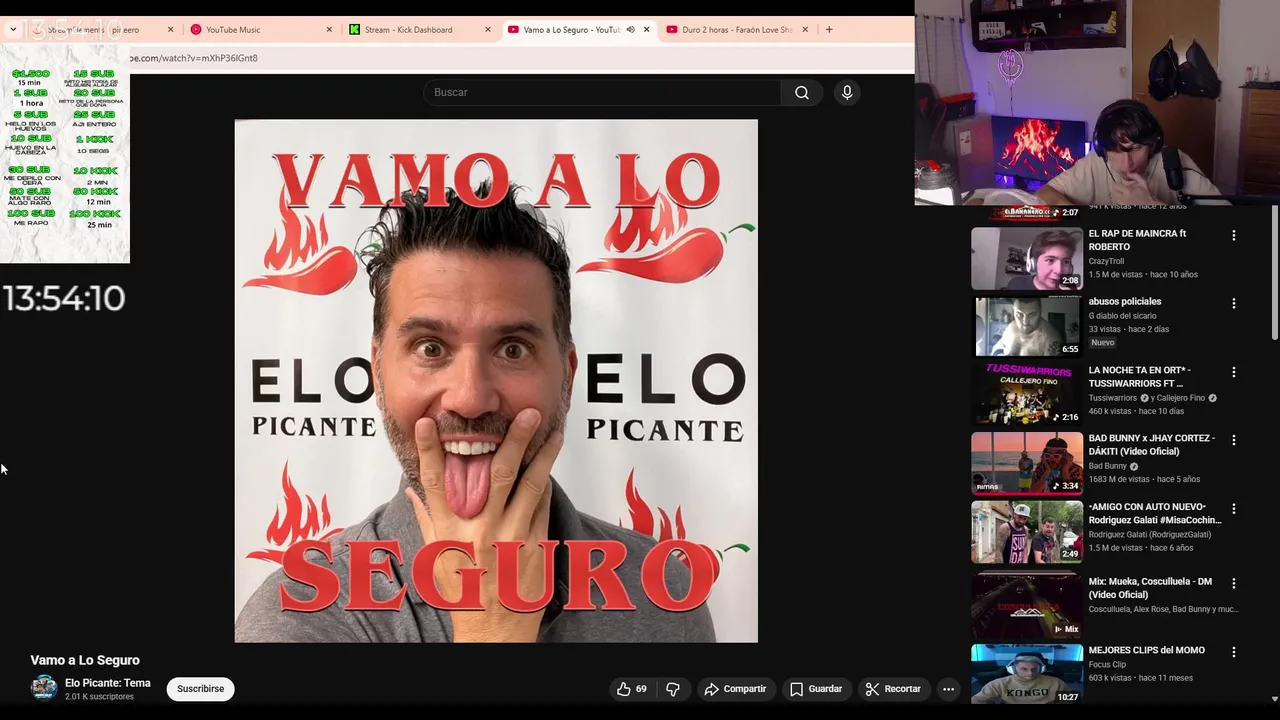Click the 2,01 K suscriptores text
Screen dimensions: 1280x720
tap(99, 697)
